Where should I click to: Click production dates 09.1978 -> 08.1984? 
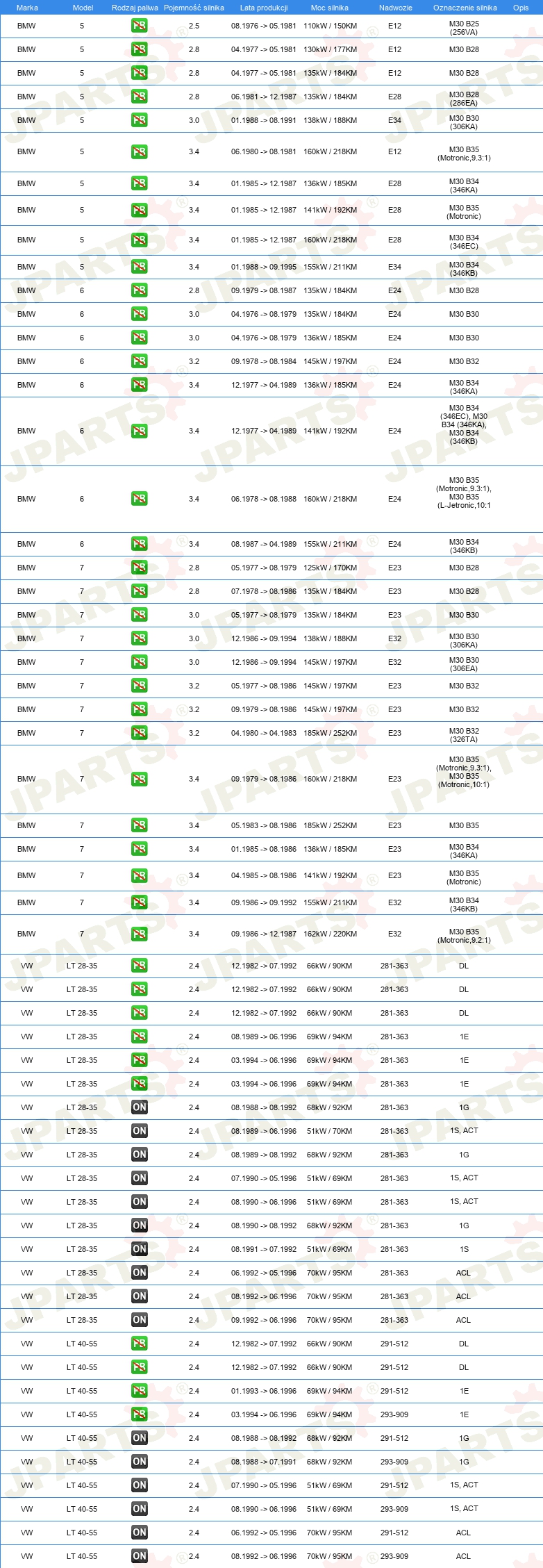(264, 361)
